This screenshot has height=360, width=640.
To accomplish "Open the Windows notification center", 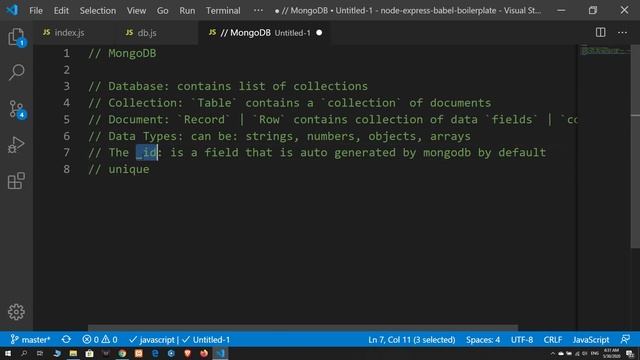I will [630, 353].
